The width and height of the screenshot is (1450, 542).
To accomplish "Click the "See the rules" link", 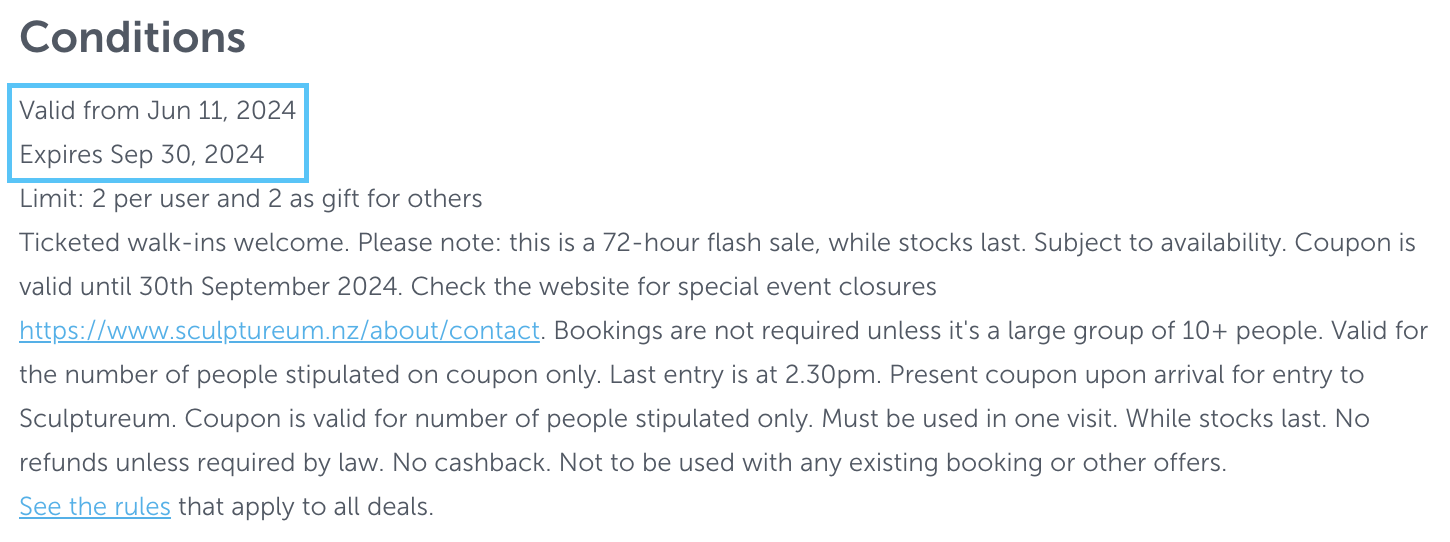I will tap(95, 506).
